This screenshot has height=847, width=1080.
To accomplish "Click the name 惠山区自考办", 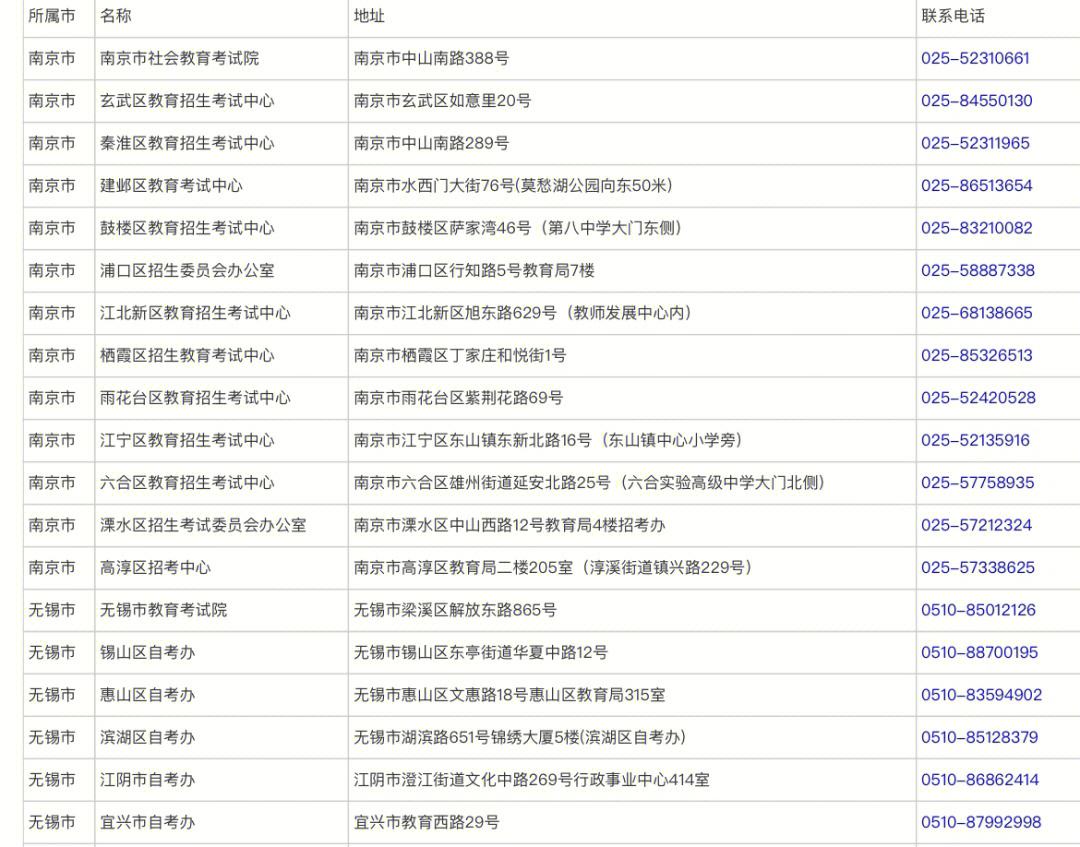I will coord(147,696).
